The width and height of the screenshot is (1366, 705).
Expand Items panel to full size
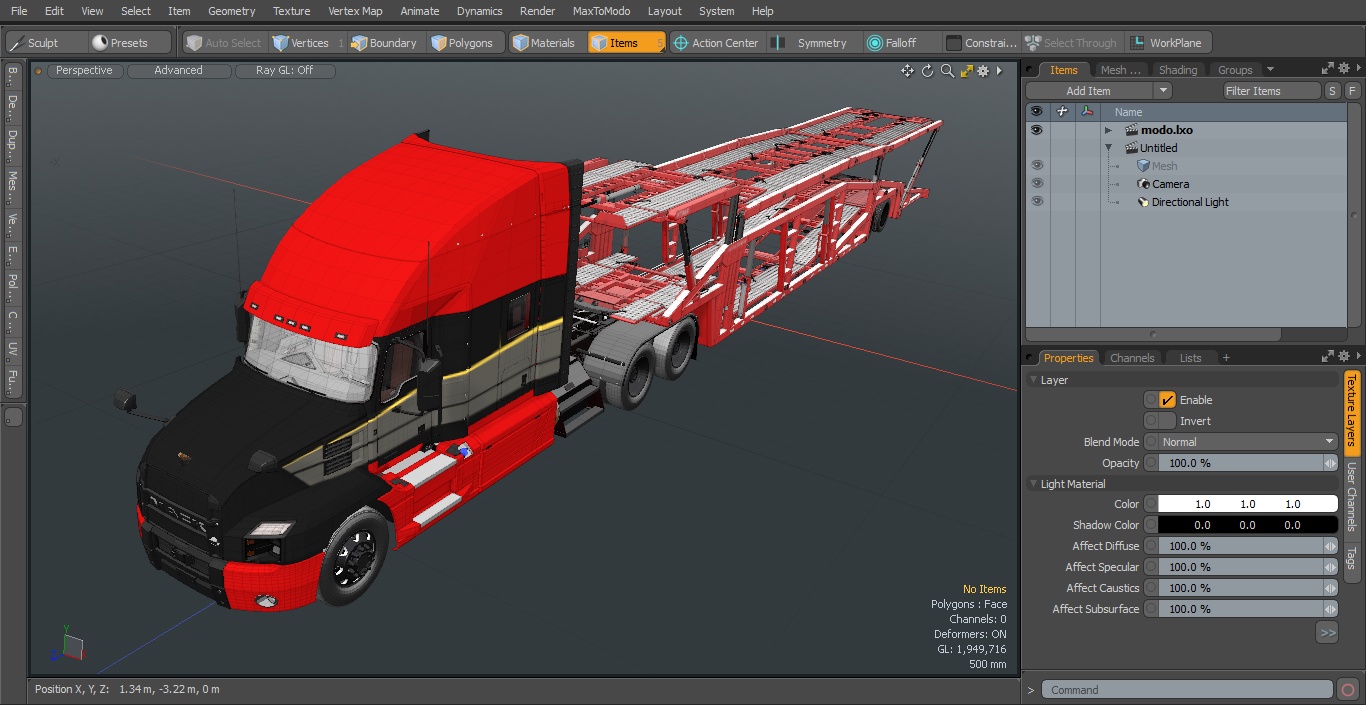[1328, 69]
